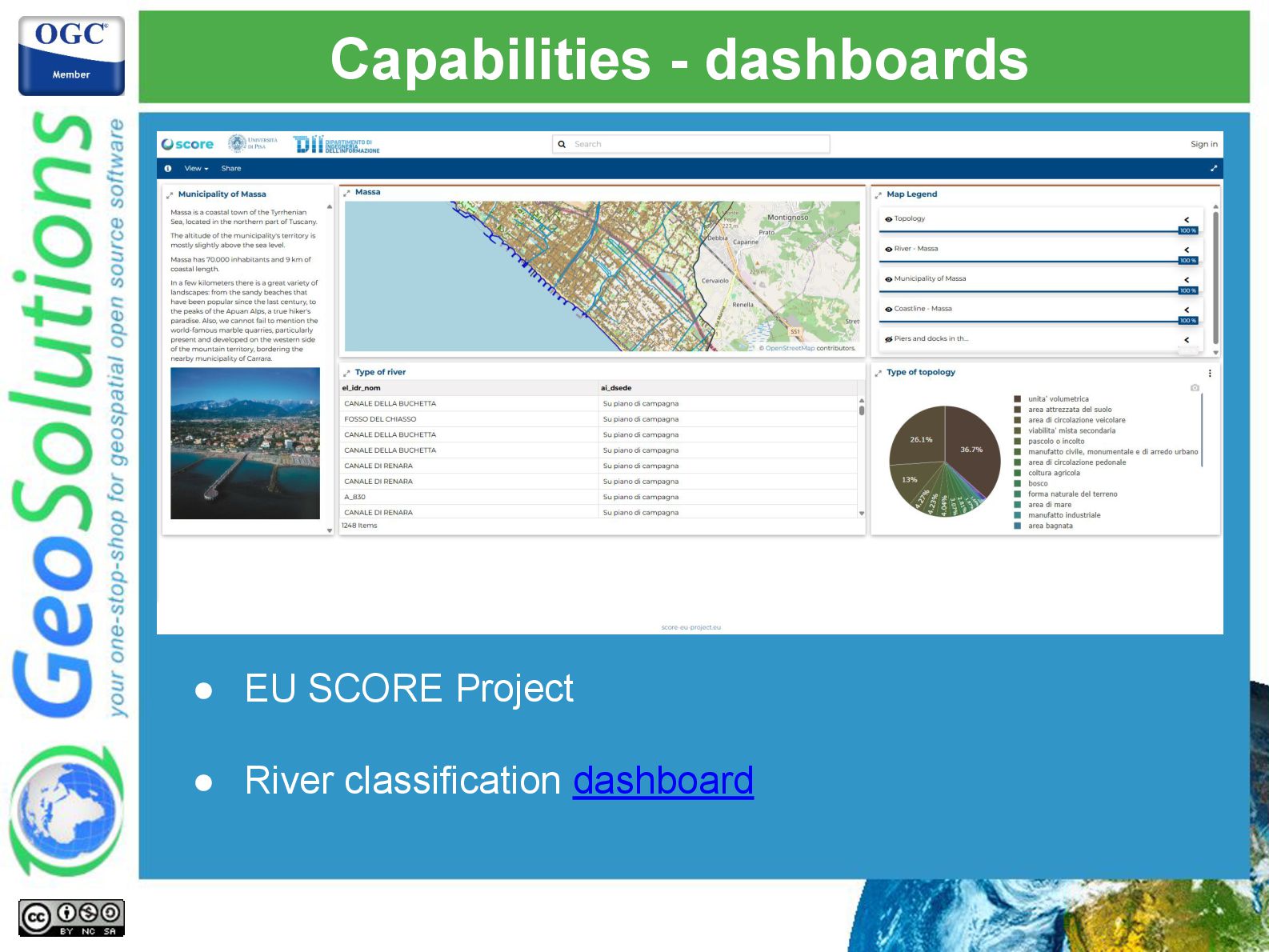The height and width of the screenshot is (952, 1269).
Task: Expand the Piers and docks layer chevron
Action: tap(1187, 340)
